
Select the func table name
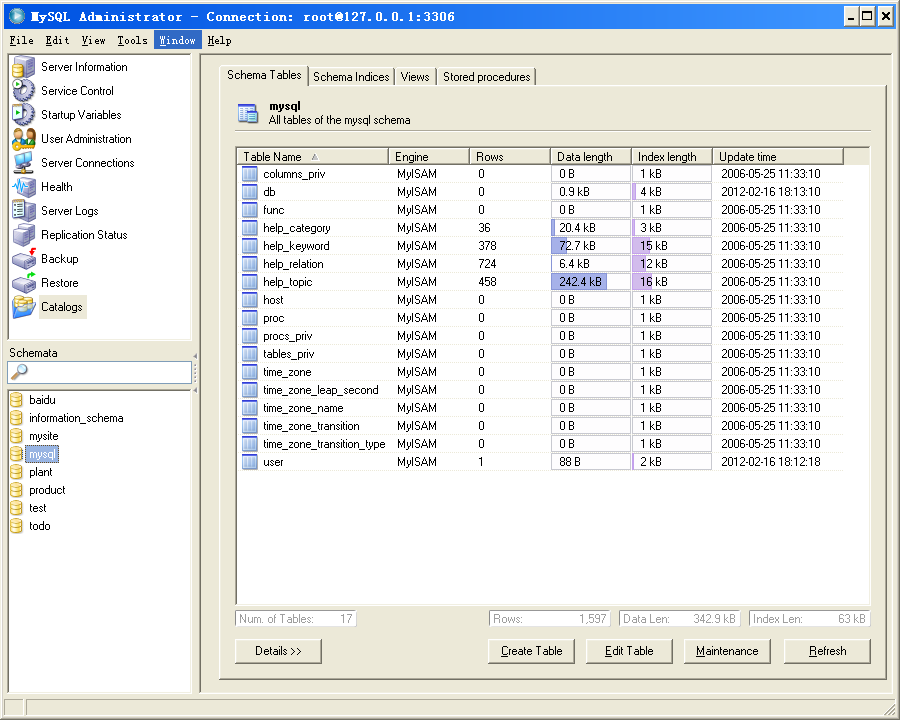click(x=274, y=210)
